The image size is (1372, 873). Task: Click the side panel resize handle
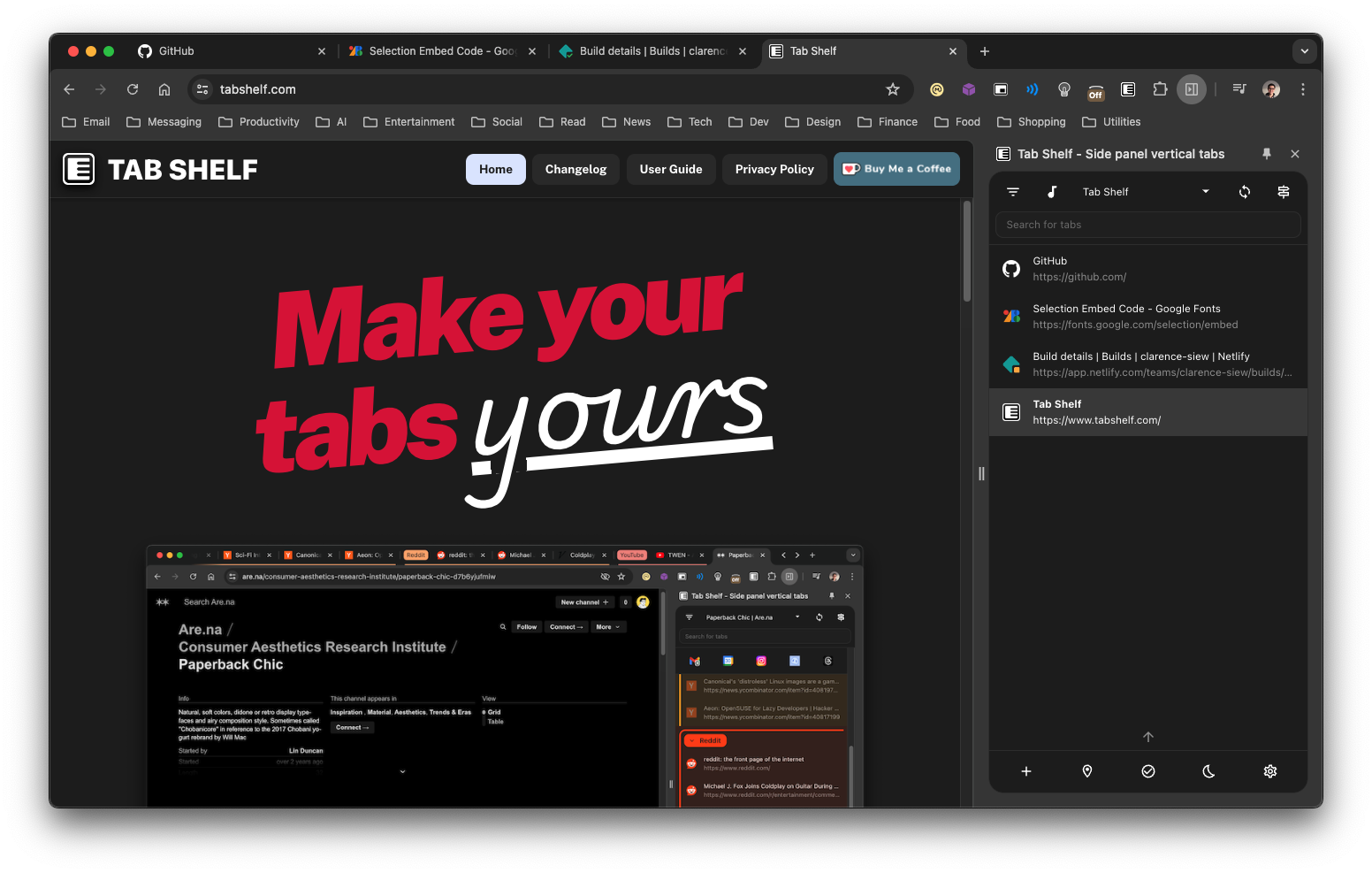pyautogui.click(x=981, y=474)
